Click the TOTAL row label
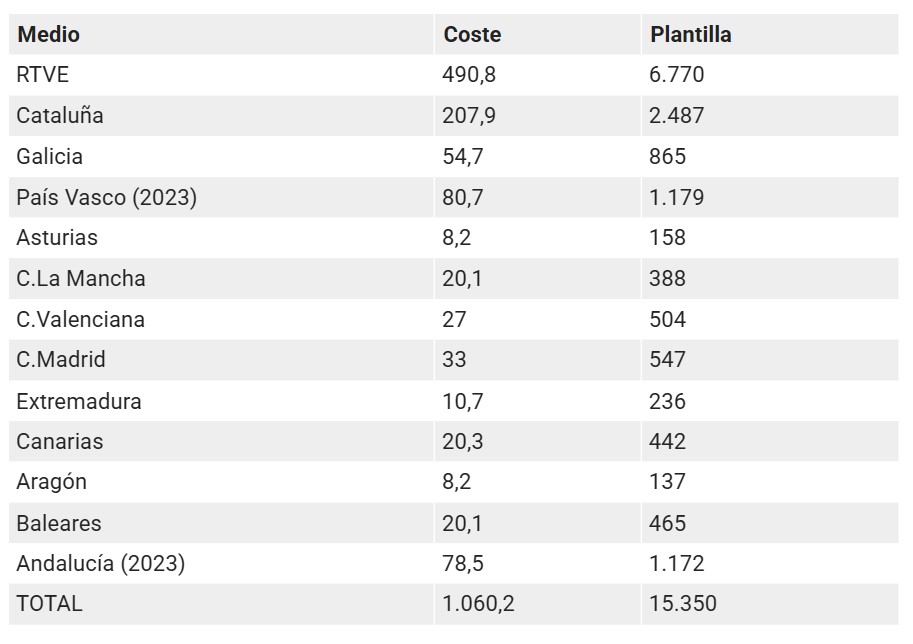The width and height of the screenshot is (913, 644). pyautogui.click(x=49, y=604)
